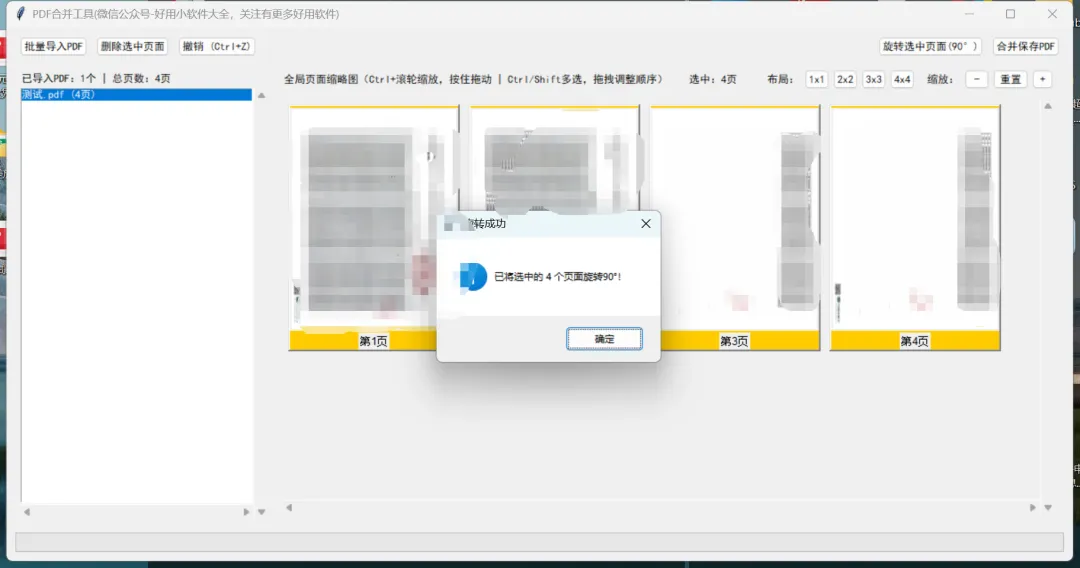Click the 删除选中页面 button
1080x568 pixels.
coord(132,46)
